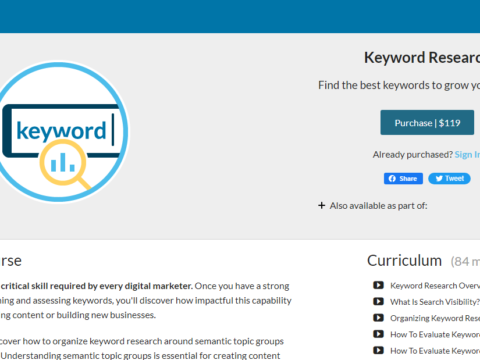Play the Keyword Research Overview video icon
This screenshot has width=480, height=360.
378,285
